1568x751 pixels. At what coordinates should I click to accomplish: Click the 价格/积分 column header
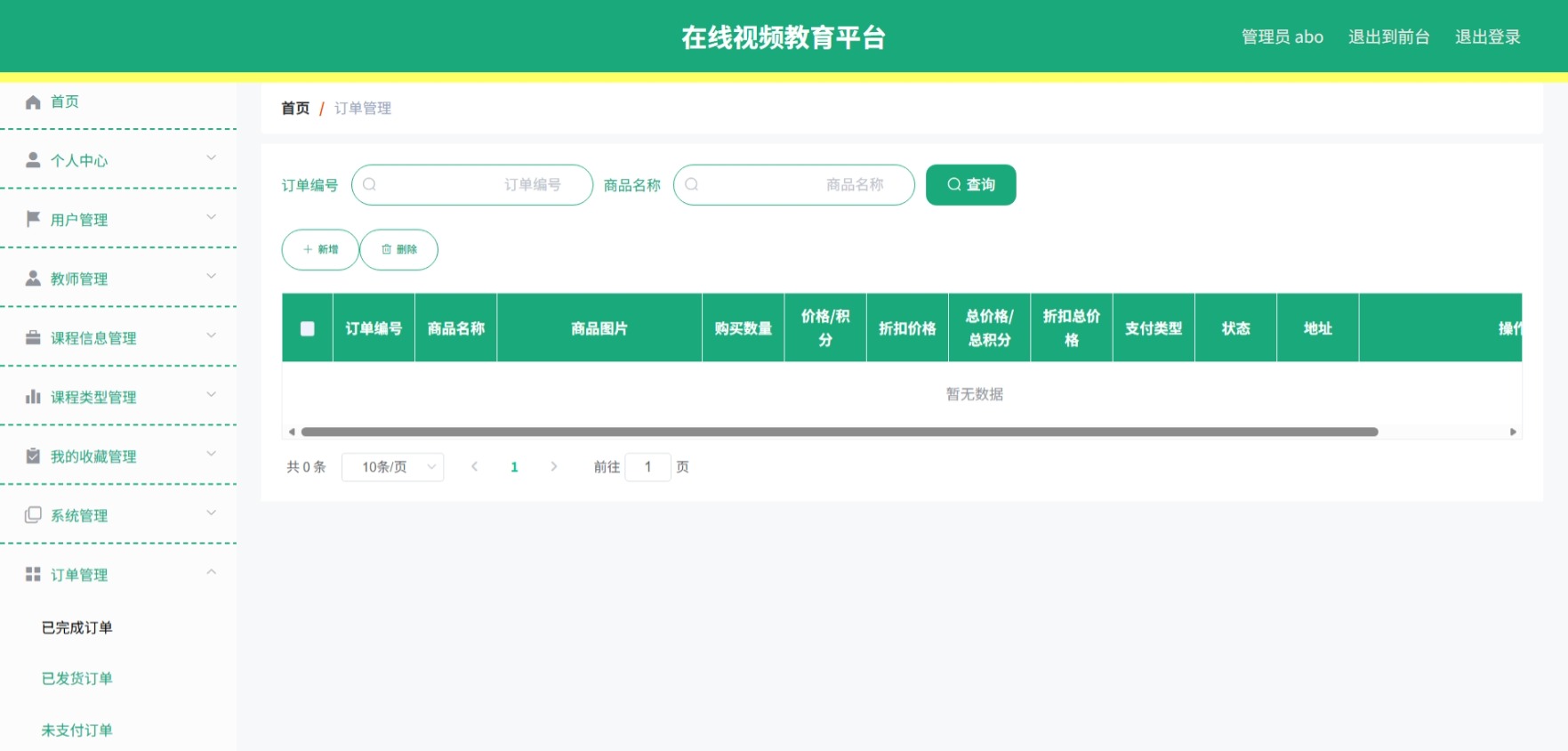pos(825,328)
